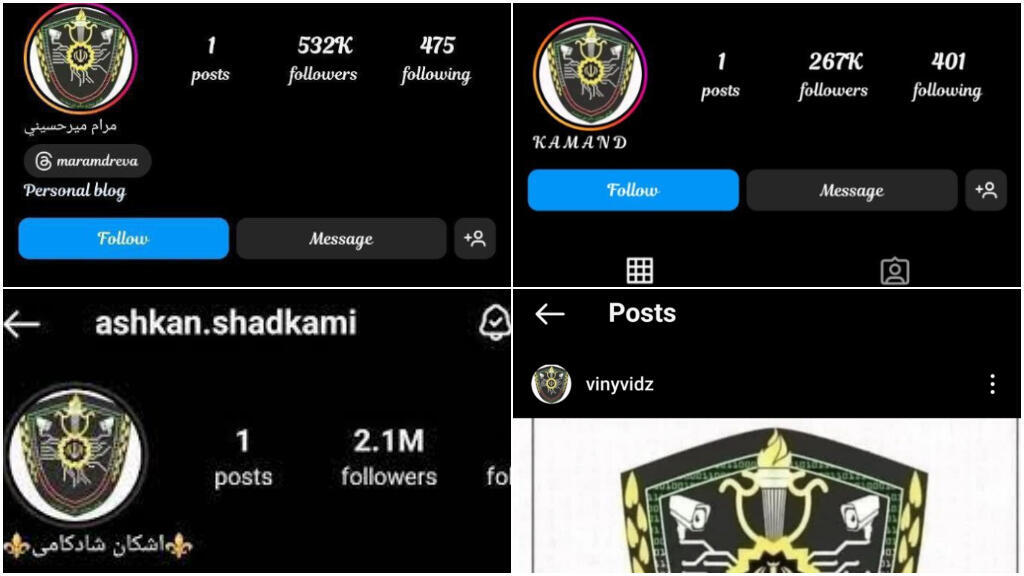Viewport: 1024px width, 576px height.
Task: Message the KAMAND profile
Action: (852, 190)
